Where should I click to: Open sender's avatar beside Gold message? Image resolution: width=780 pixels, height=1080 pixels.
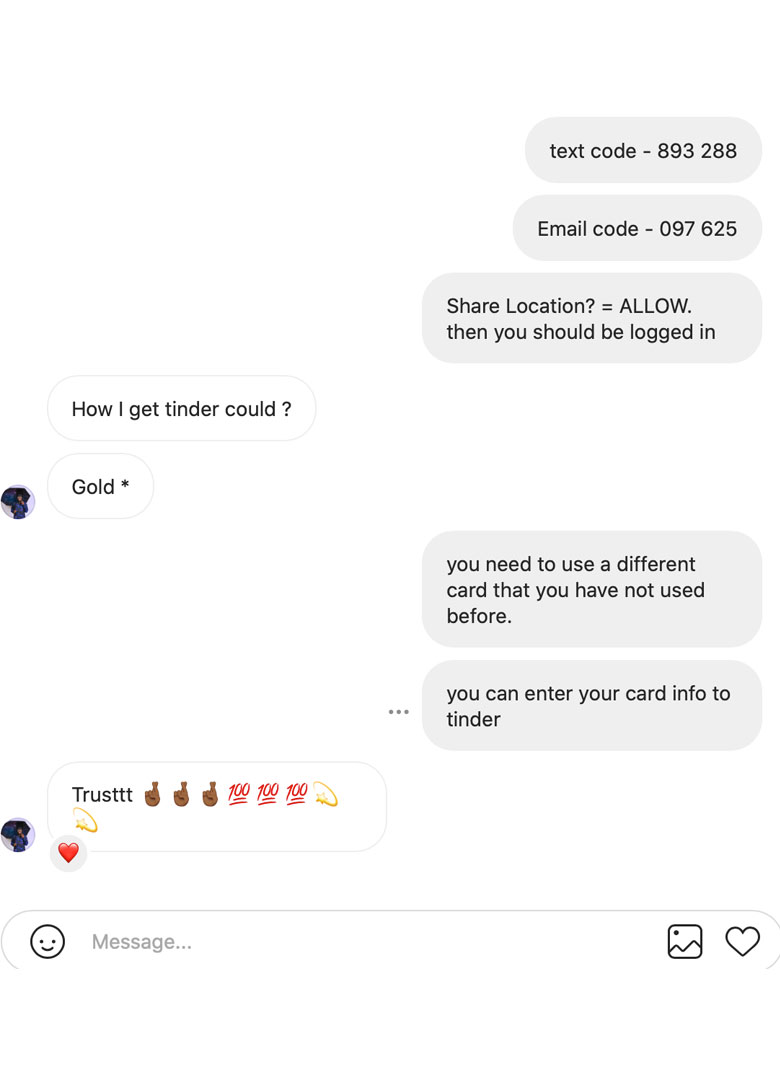point(18,501)
